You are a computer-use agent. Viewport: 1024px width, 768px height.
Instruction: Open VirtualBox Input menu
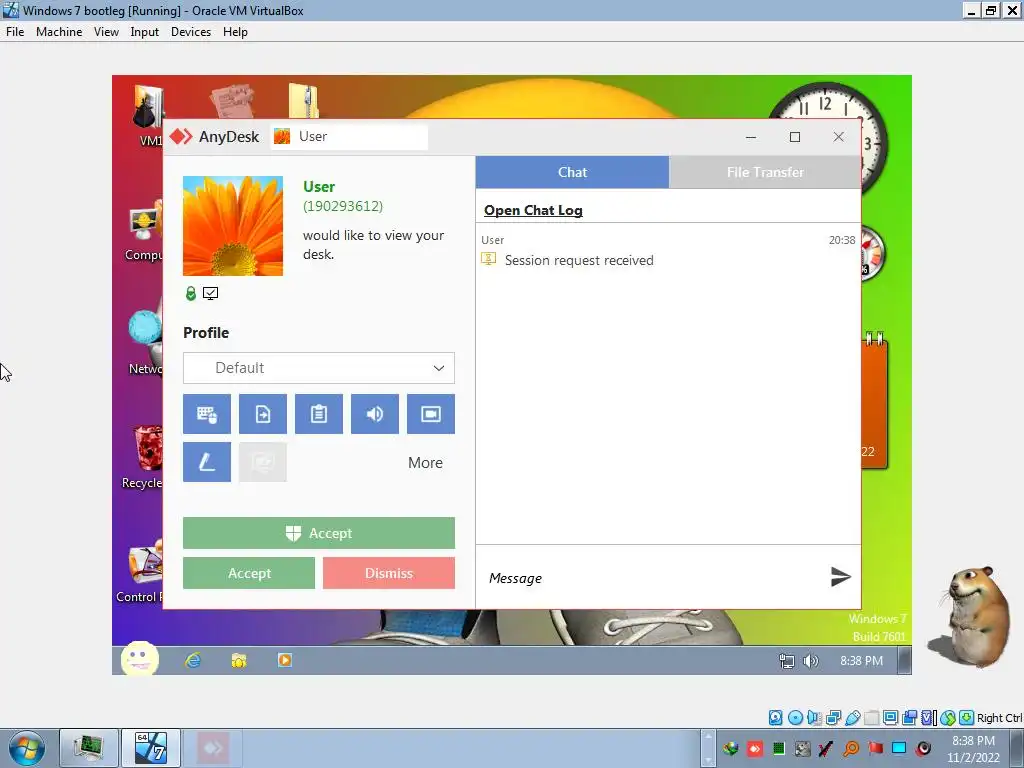coord(144,31)
